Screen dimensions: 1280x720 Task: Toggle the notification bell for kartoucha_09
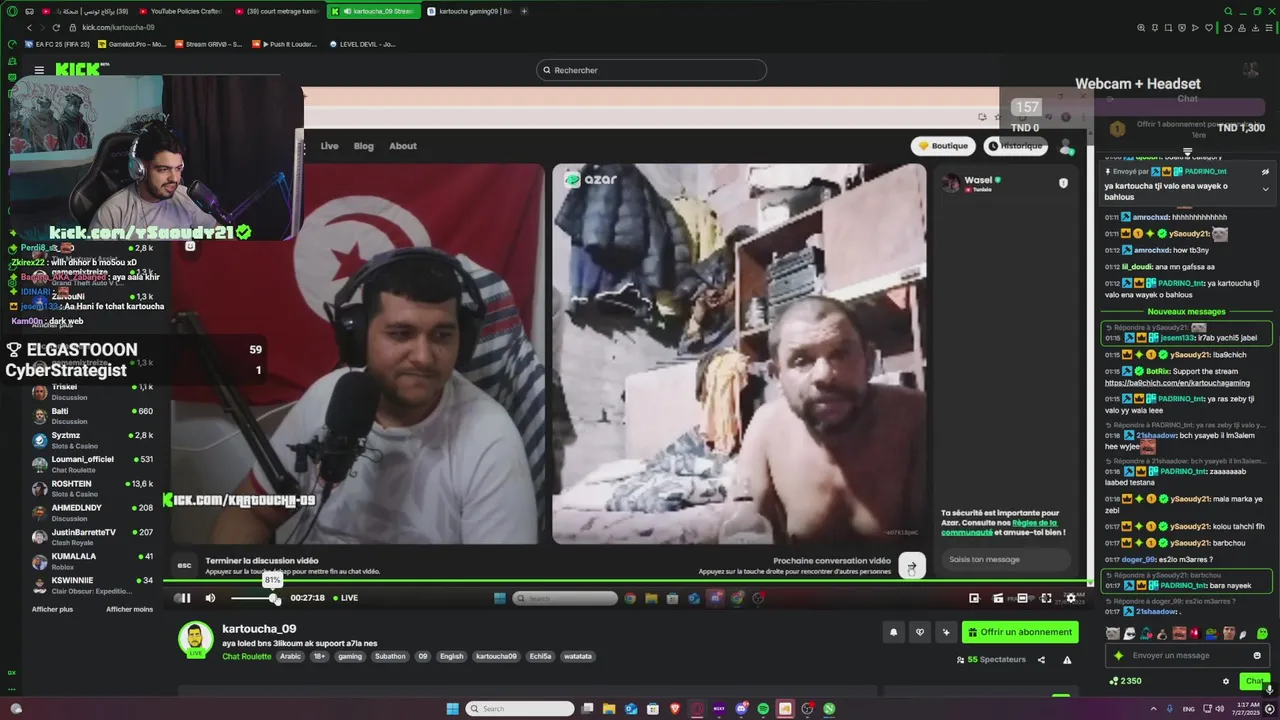pos(894,632)
